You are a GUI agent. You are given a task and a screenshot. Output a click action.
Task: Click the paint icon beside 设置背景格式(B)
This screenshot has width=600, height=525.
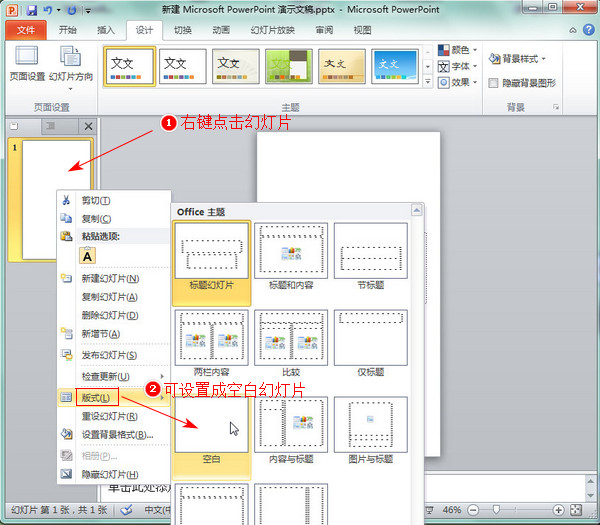point(67,434)
